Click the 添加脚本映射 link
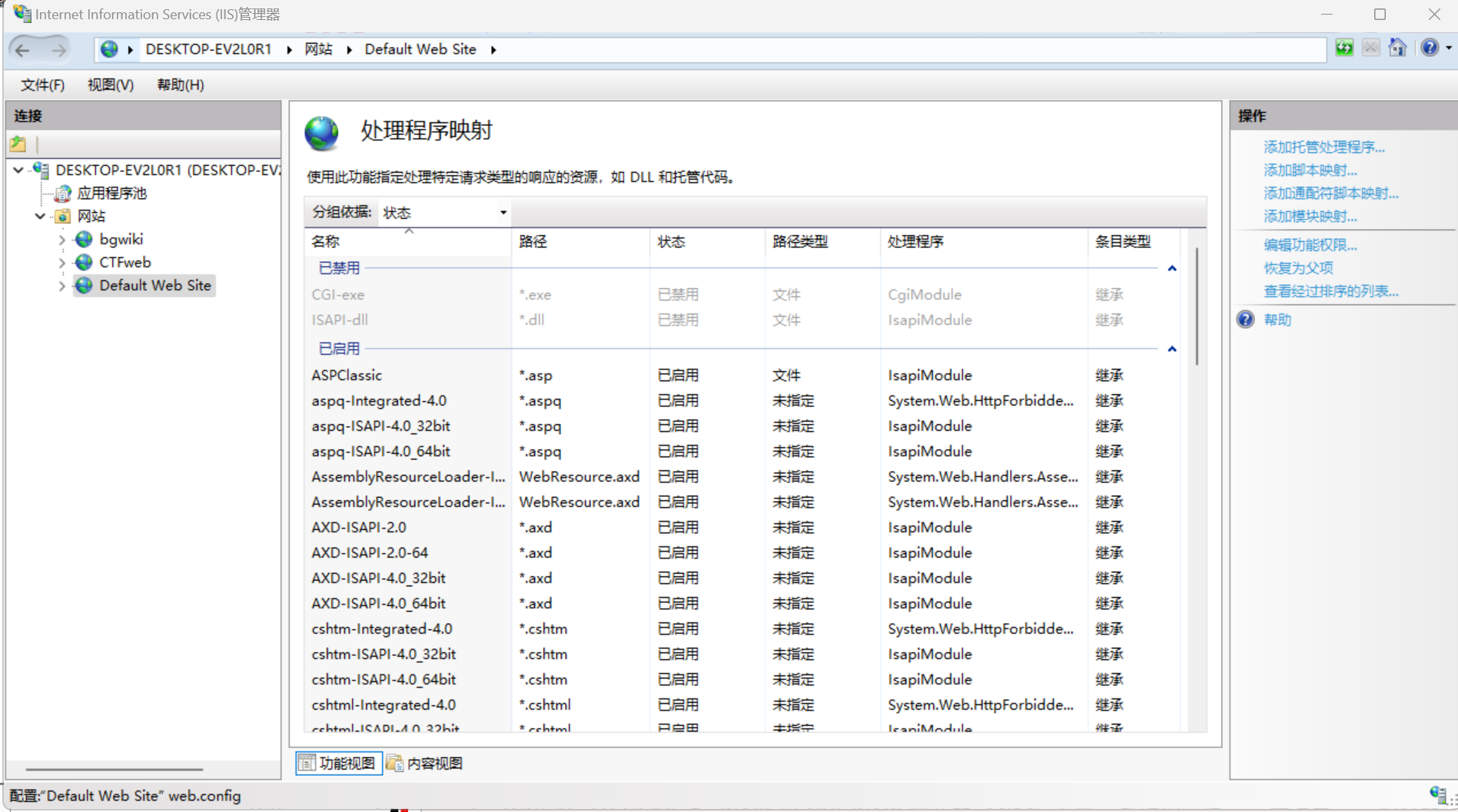 point(1310,170)
